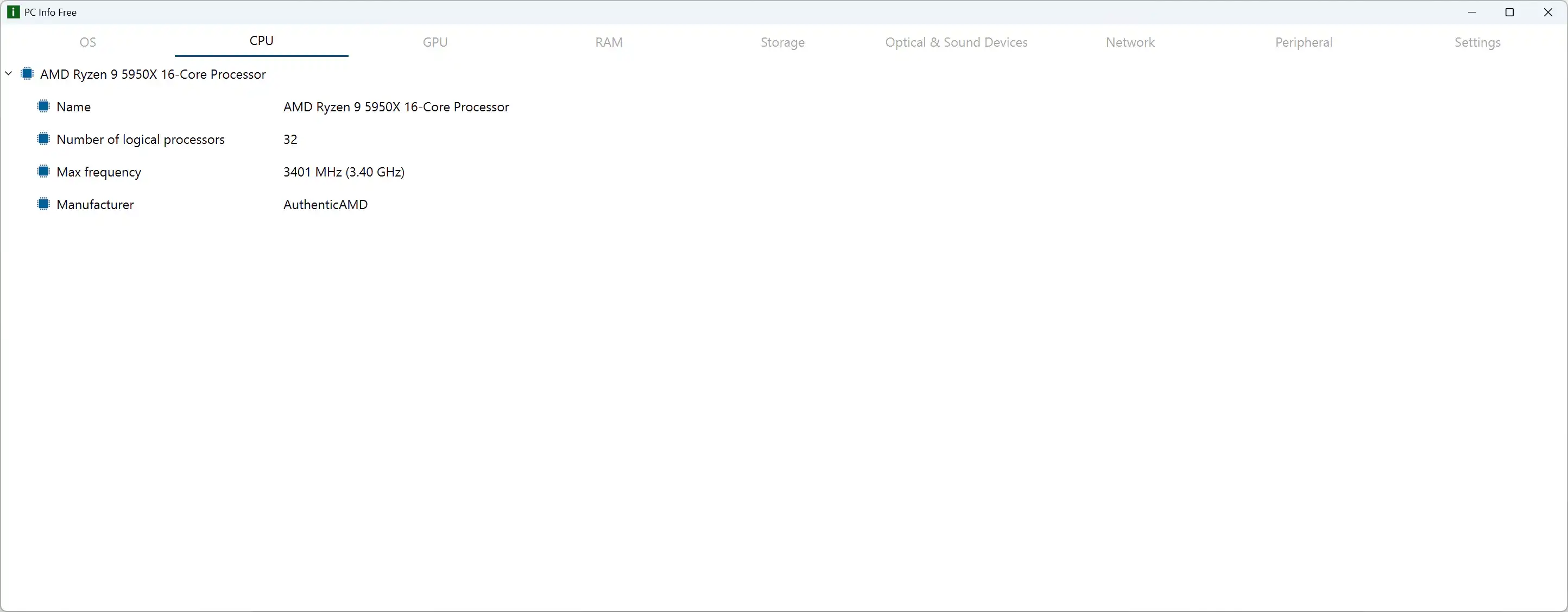Open the GPU tab
This screenshot has width=1568, height=612.
tap(435, 42)
